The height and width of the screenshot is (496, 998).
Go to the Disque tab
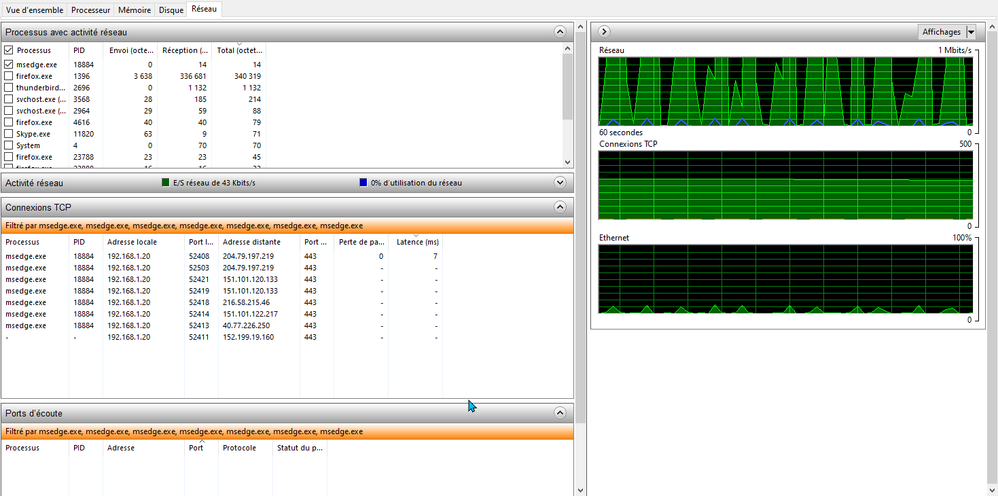tap(172, 8)
